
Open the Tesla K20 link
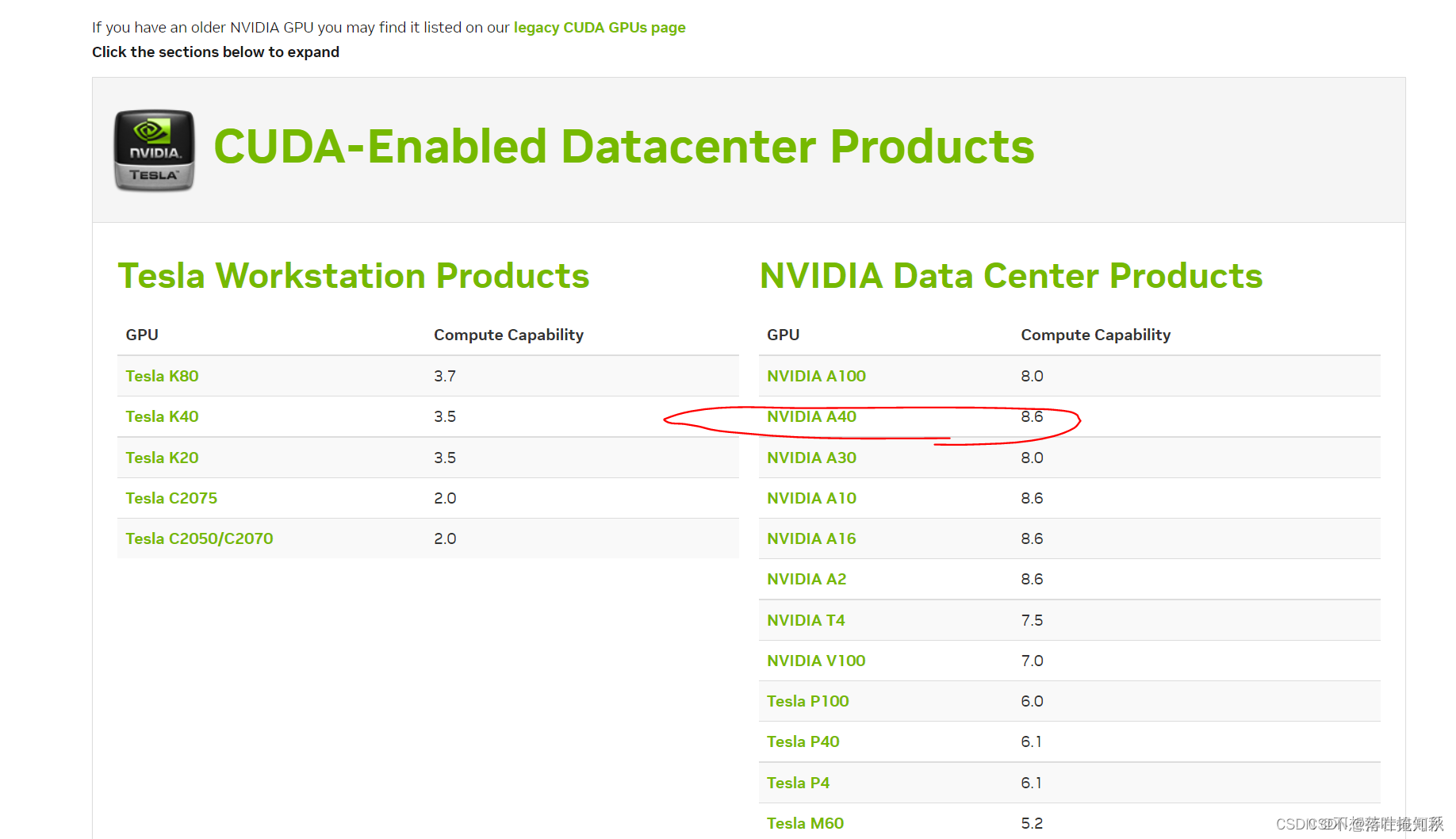pos(162,458)
